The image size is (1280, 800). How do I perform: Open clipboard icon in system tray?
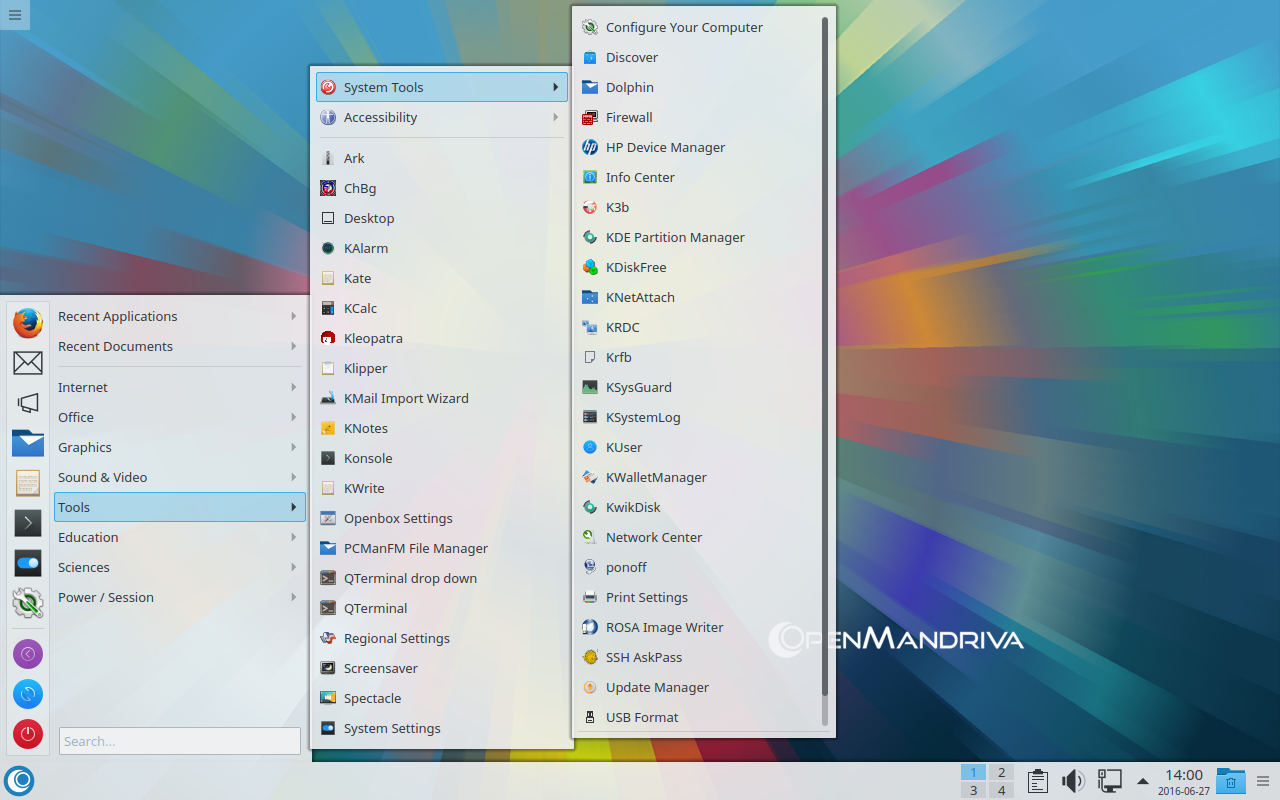click(x=1038, y=781)
